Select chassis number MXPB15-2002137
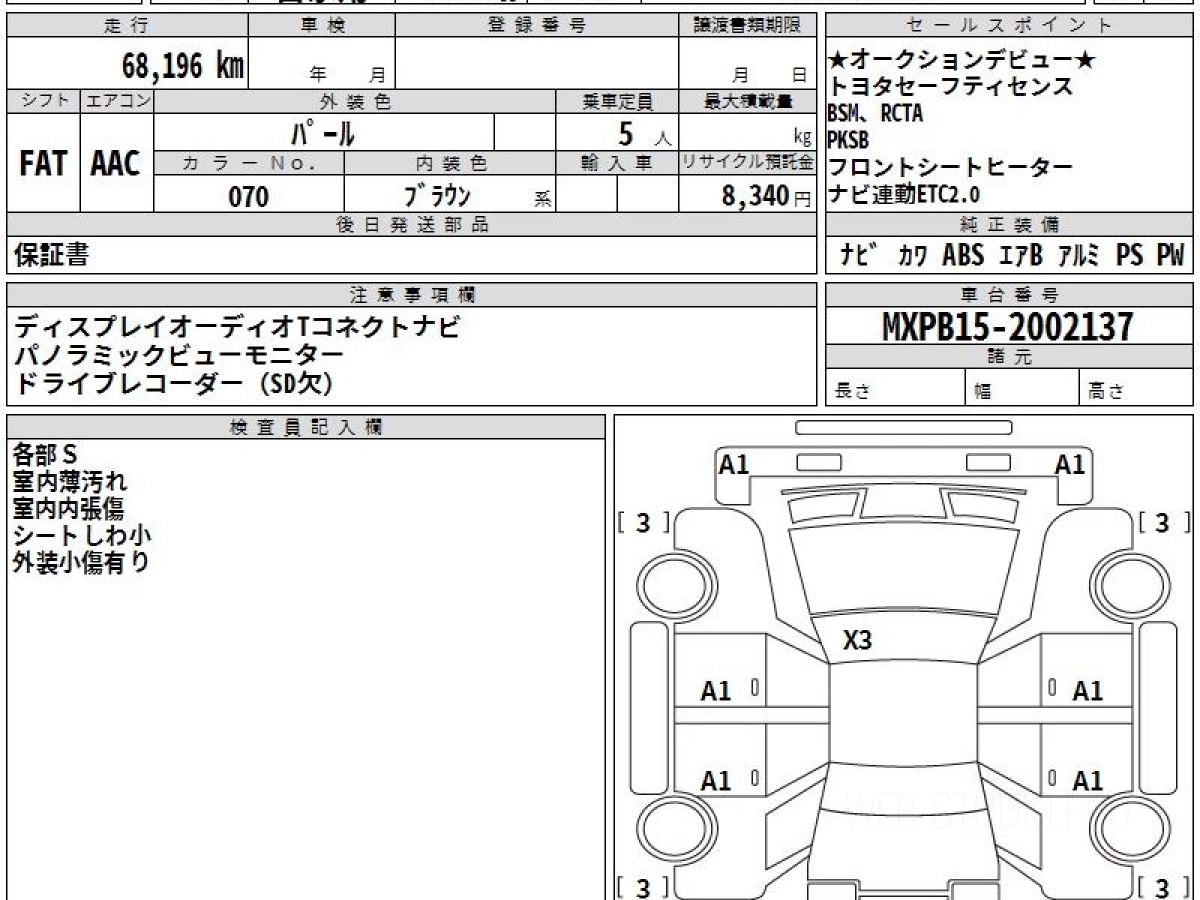This screenshot has width=1200, height=900. click(1008, 327)
